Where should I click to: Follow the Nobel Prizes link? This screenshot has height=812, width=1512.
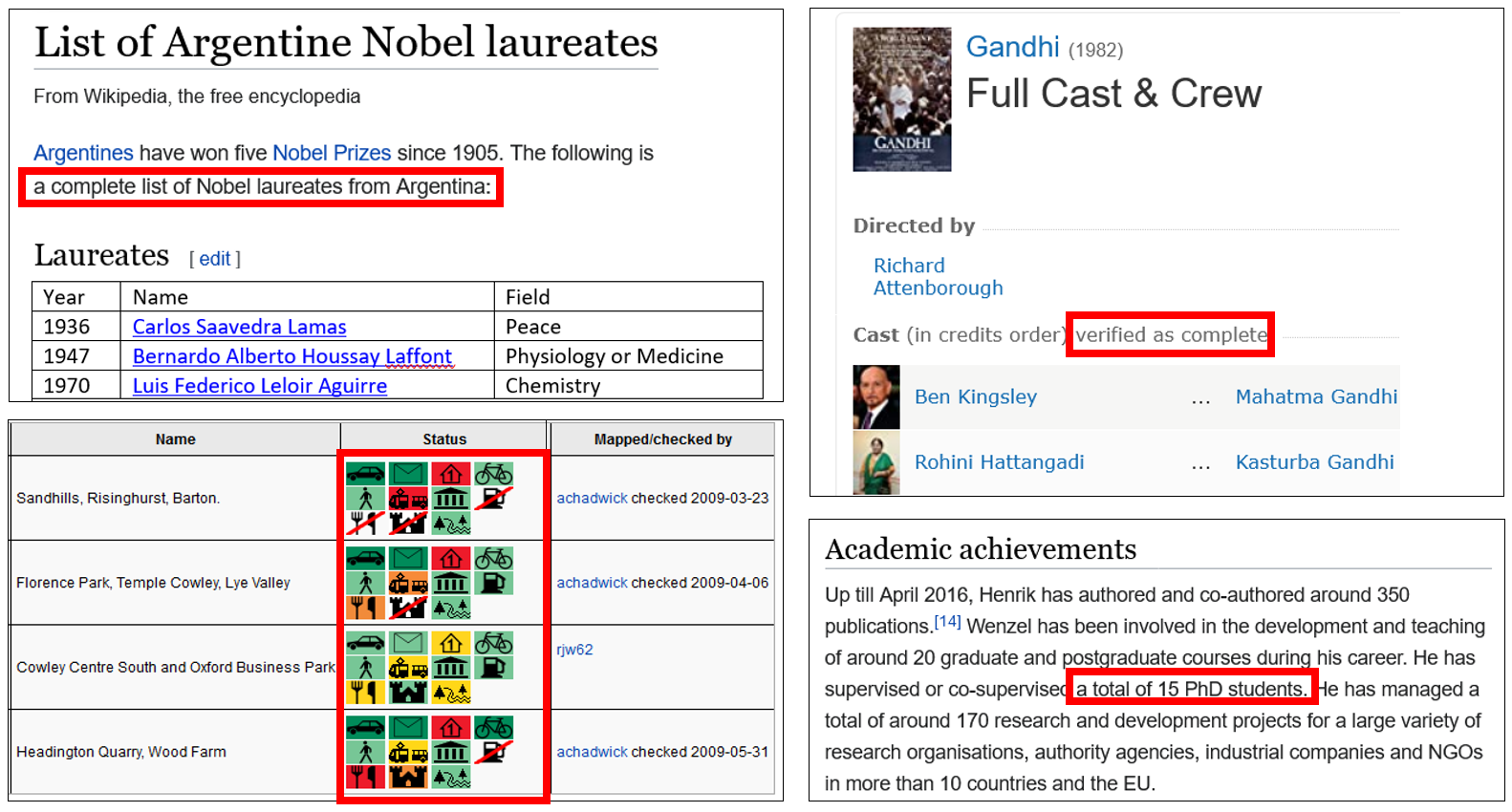[332, 153]
